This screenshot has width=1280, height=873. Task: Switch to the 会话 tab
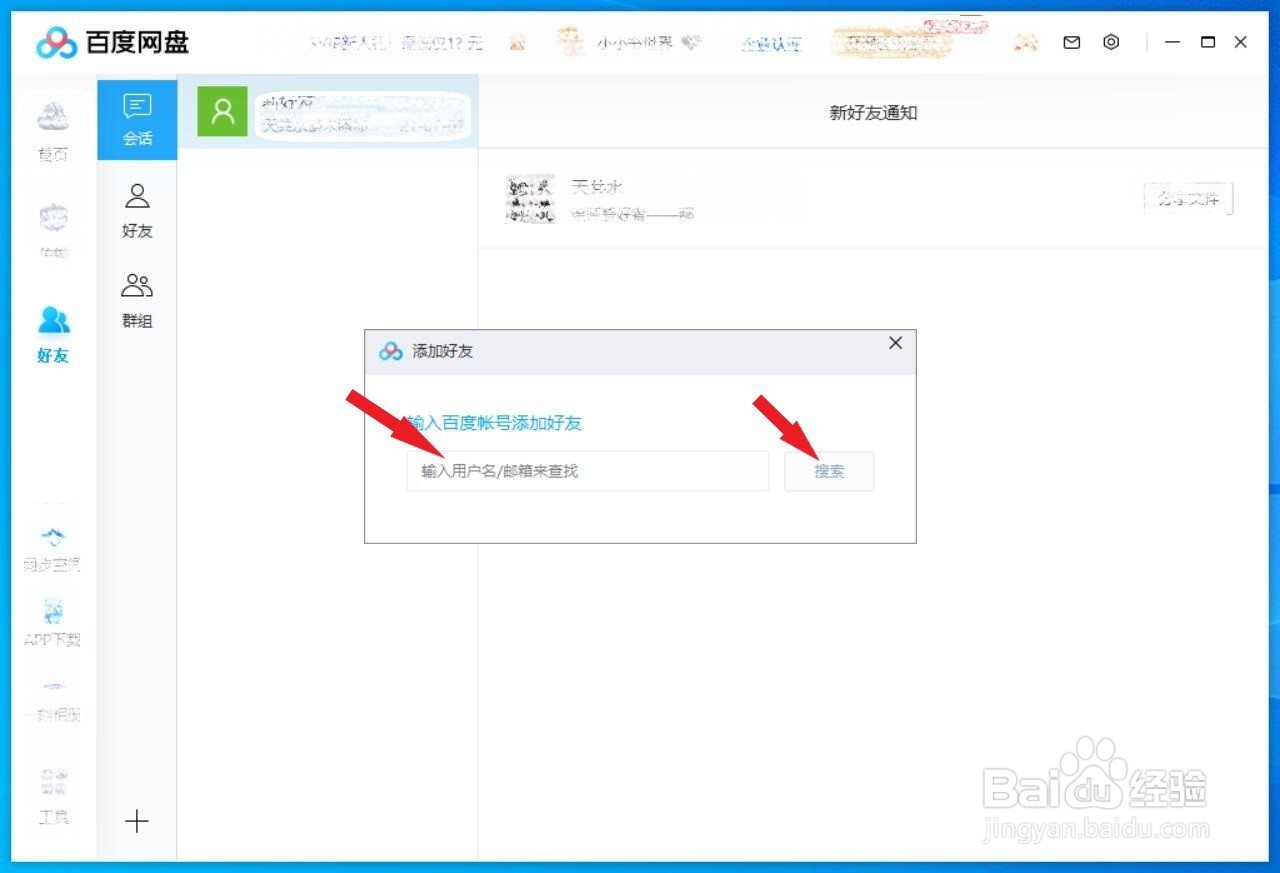pyautogui.click(x=136, y=119)
